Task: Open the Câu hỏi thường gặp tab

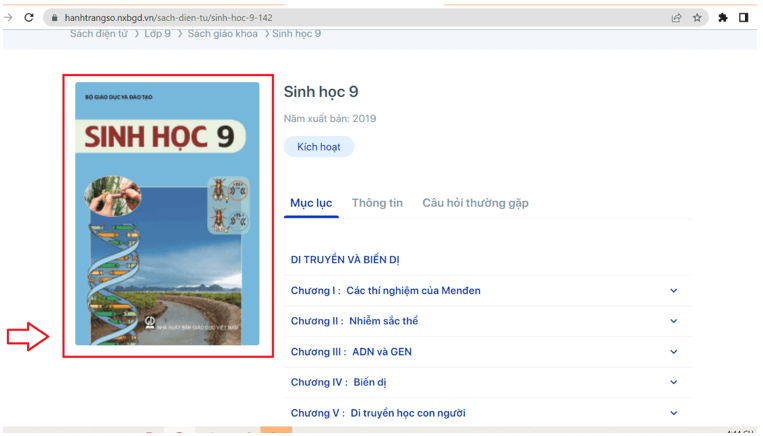Action: [475, 203]
